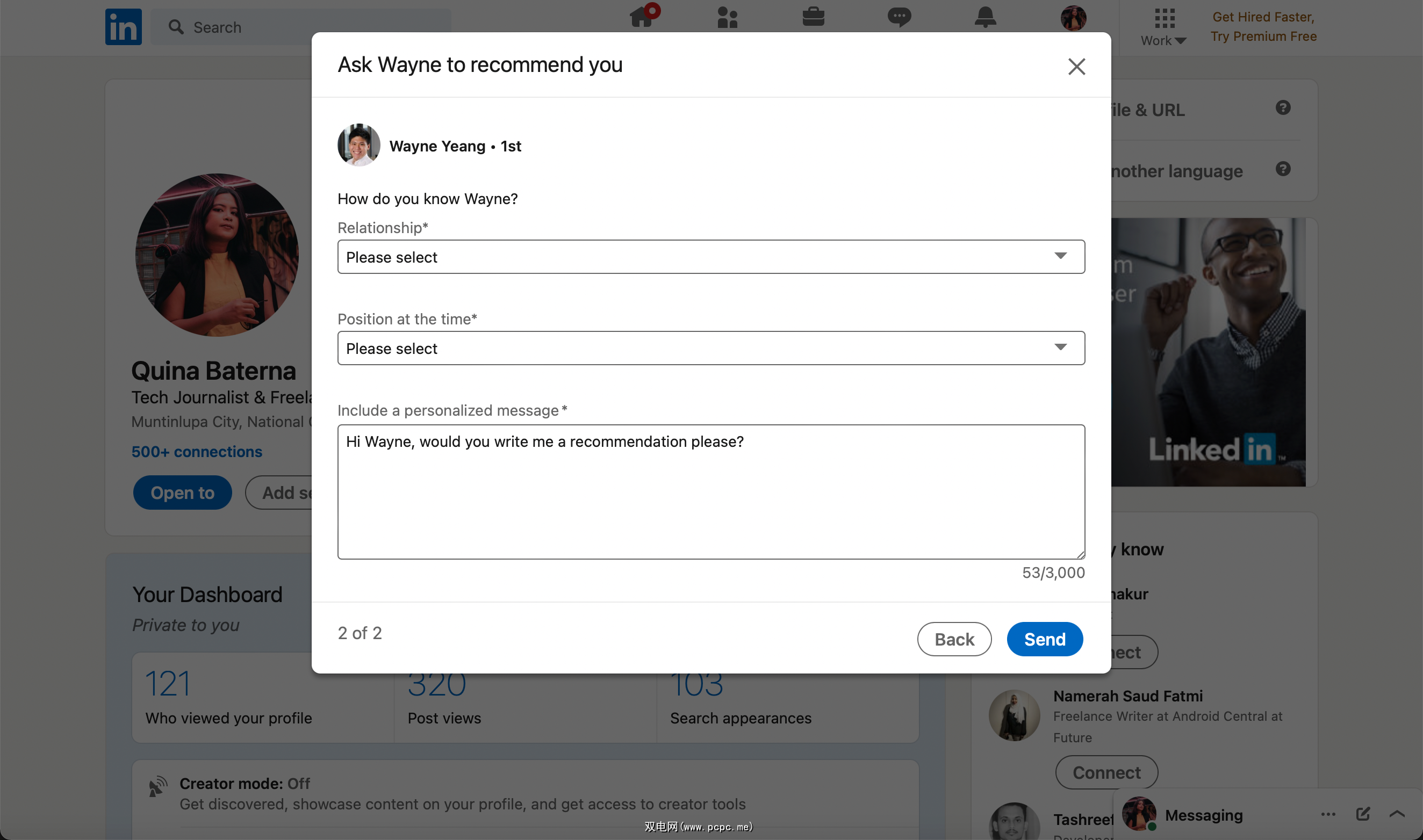
Task: Open Jobs briefcase icon
Action: point(813,17)
